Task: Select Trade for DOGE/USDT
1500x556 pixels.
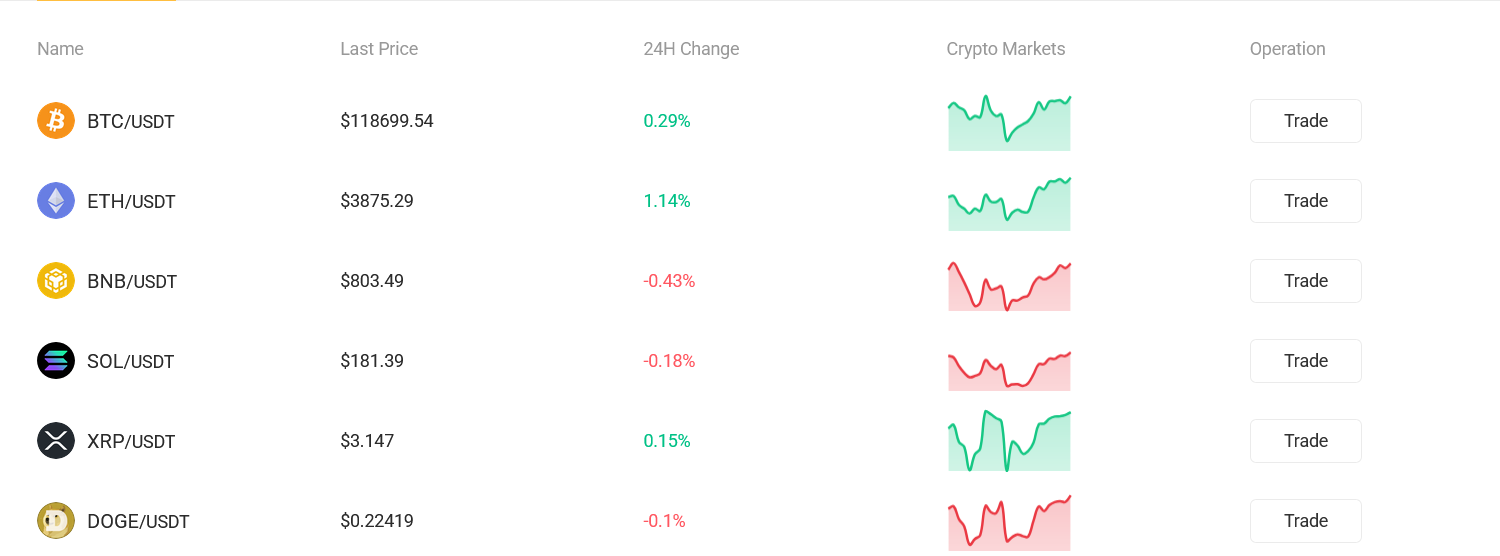Action: tap(1305, 521)
